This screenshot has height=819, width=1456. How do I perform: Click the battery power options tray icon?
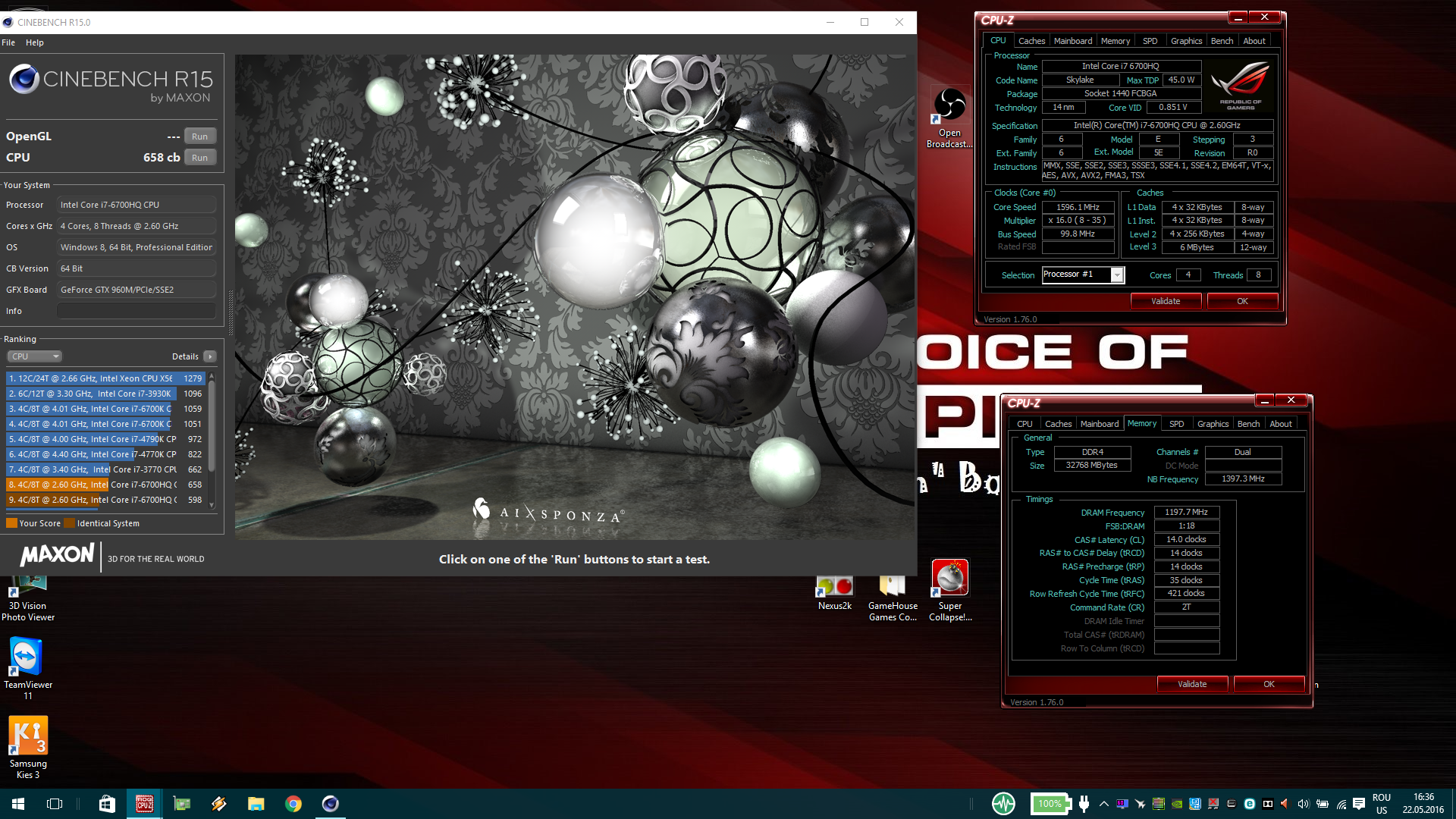click(1323, 804)
